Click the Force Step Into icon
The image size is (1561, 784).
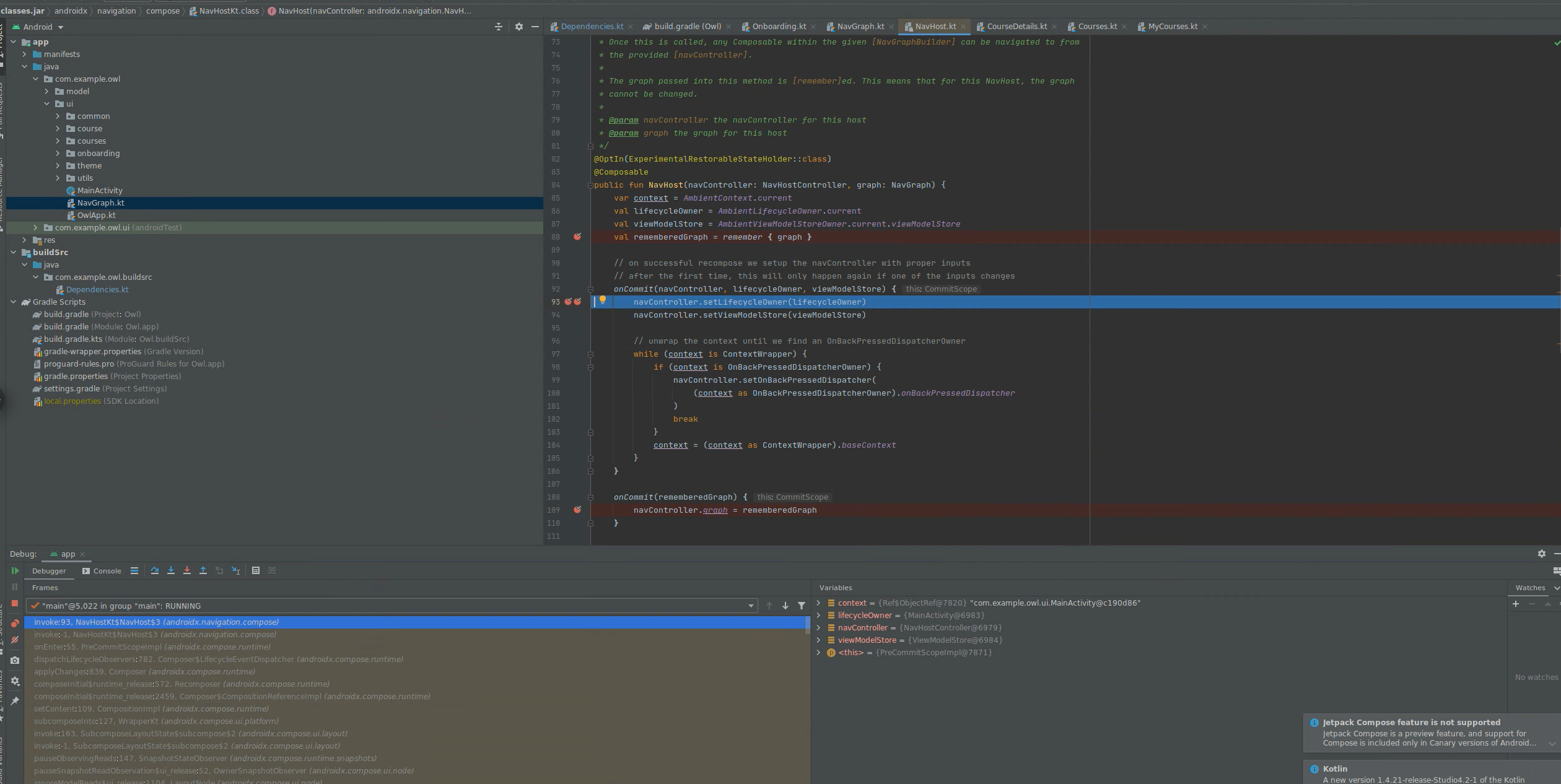[x=187, y=571]
